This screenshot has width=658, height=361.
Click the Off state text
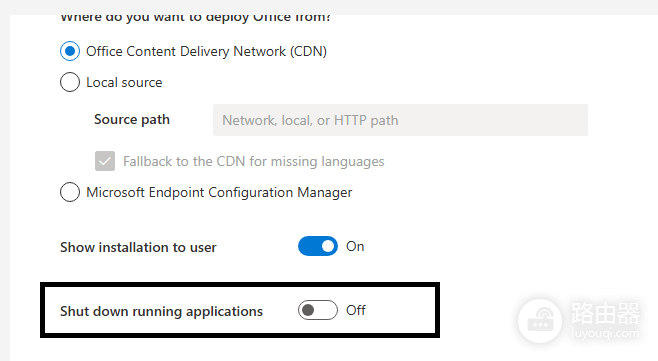pos(356,310)
